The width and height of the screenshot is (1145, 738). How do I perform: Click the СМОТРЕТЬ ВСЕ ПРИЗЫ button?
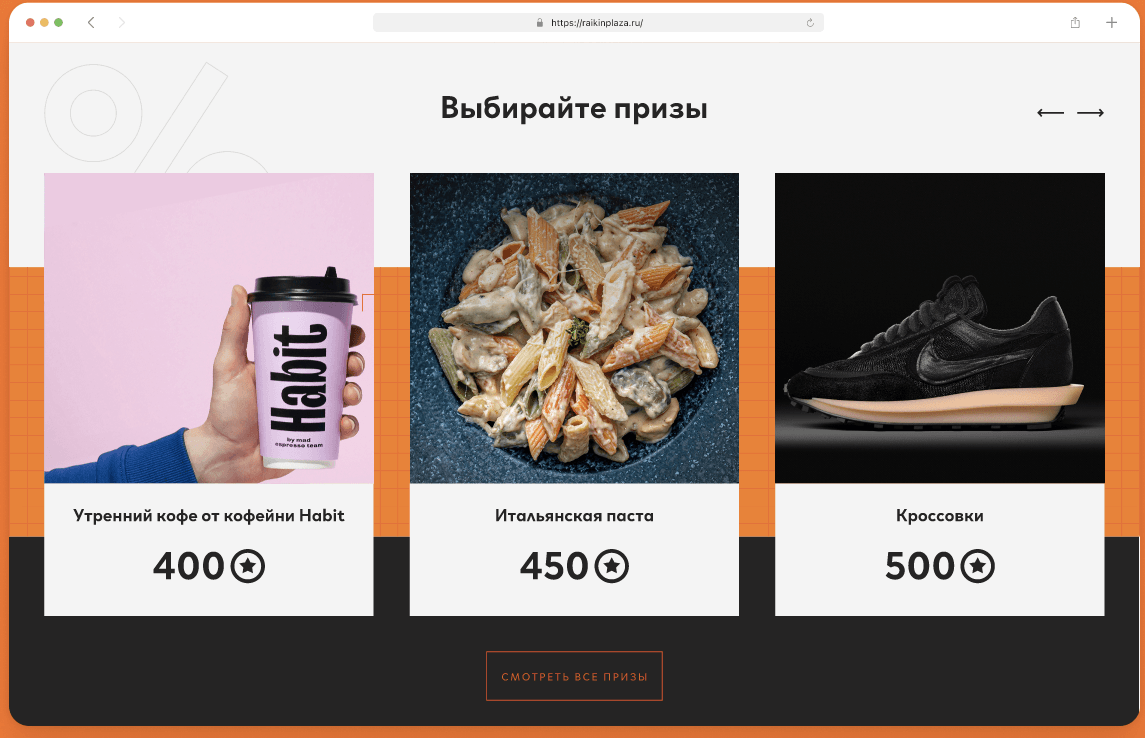574,676
